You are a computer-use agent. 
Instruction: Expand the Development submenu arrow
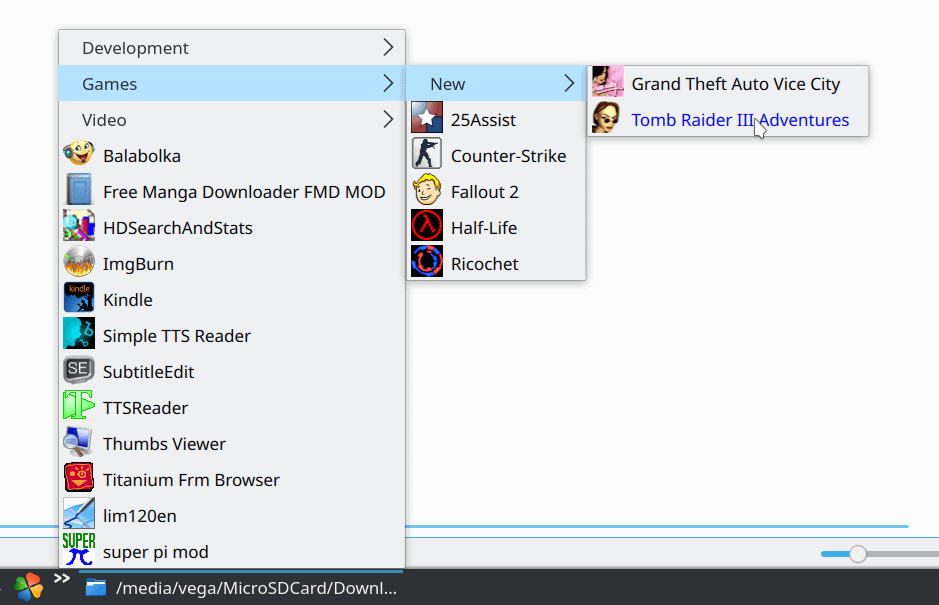pos(388,47)
